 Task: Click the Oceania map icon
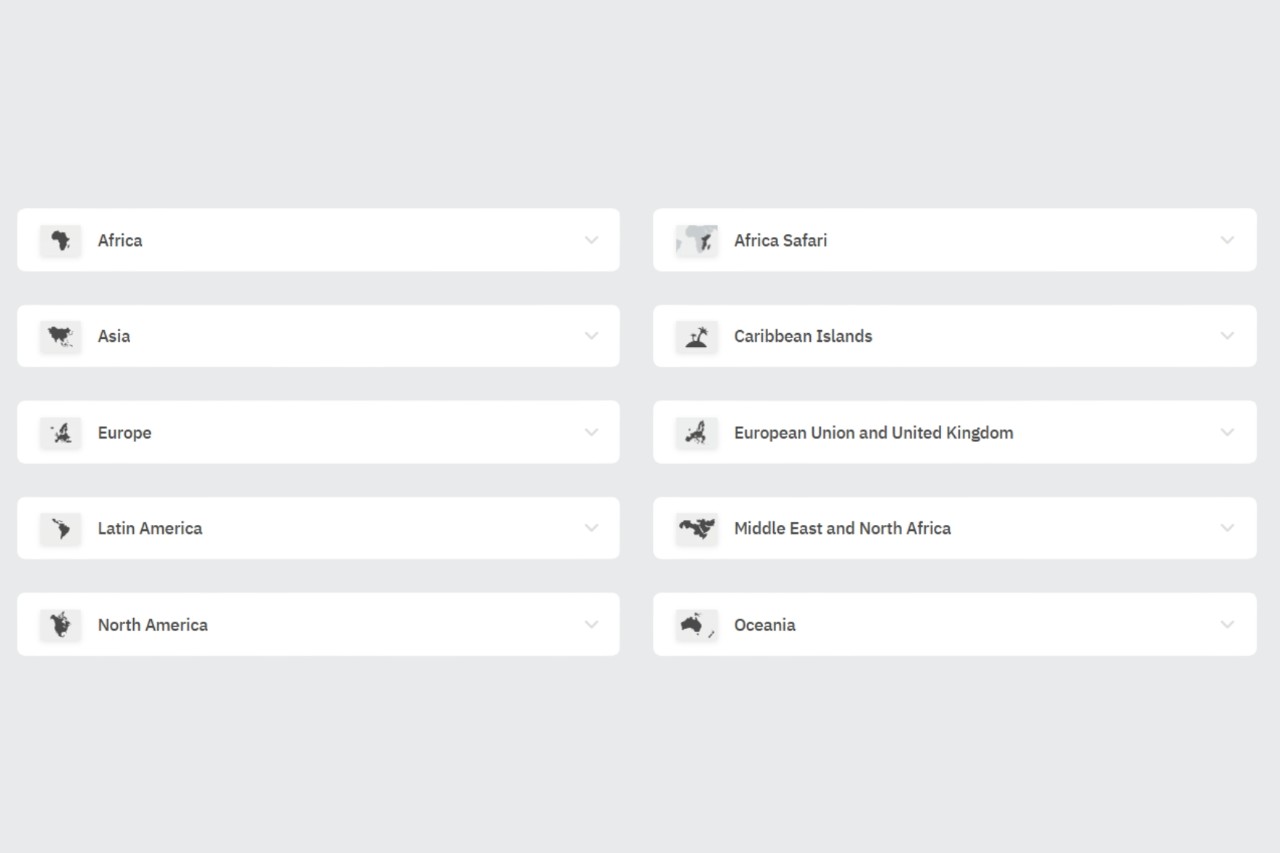pos(696,625)
